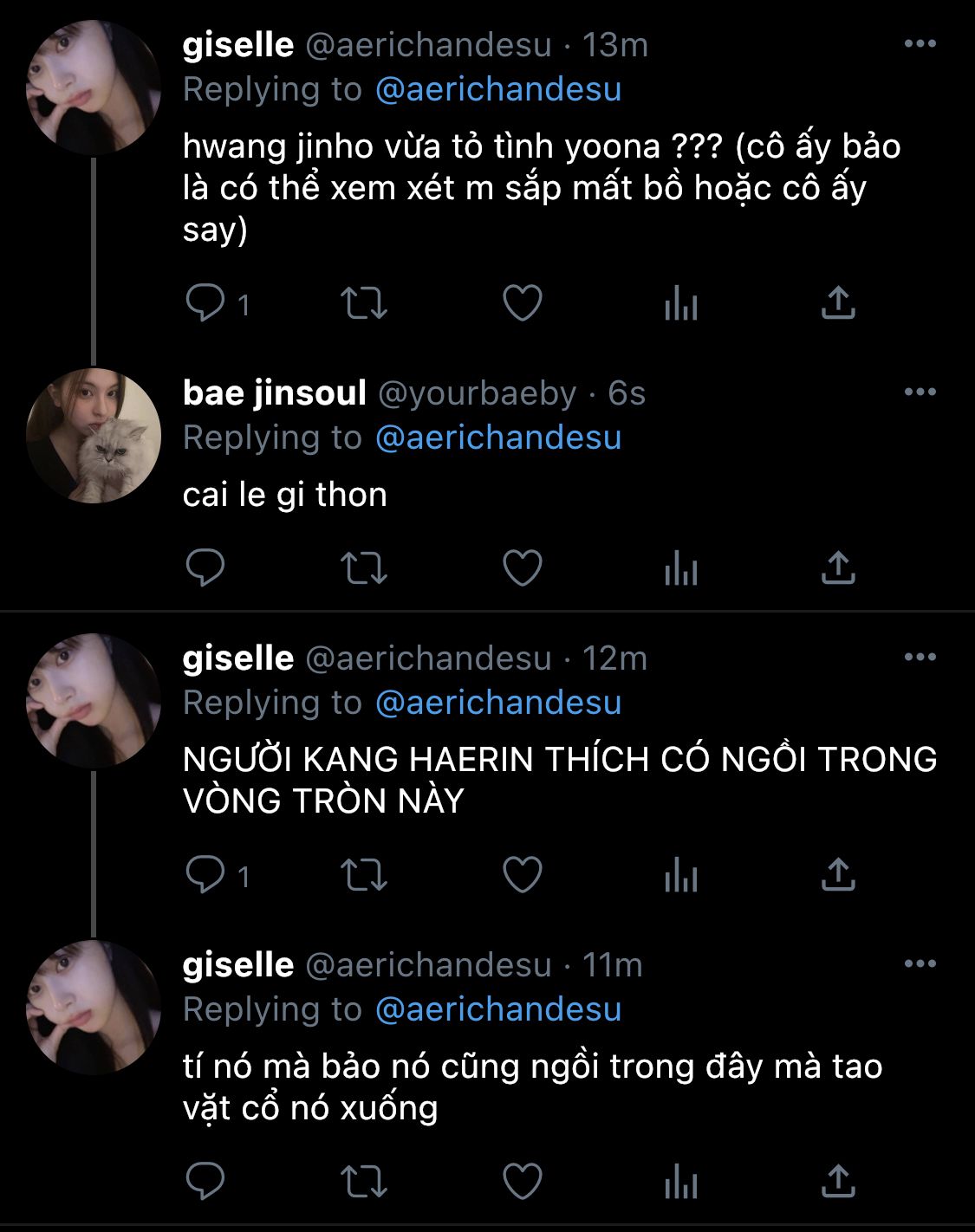Open bae jinsoul's profile picture with cat
Screen dimensions: 975x1232
tap(94, 436)
